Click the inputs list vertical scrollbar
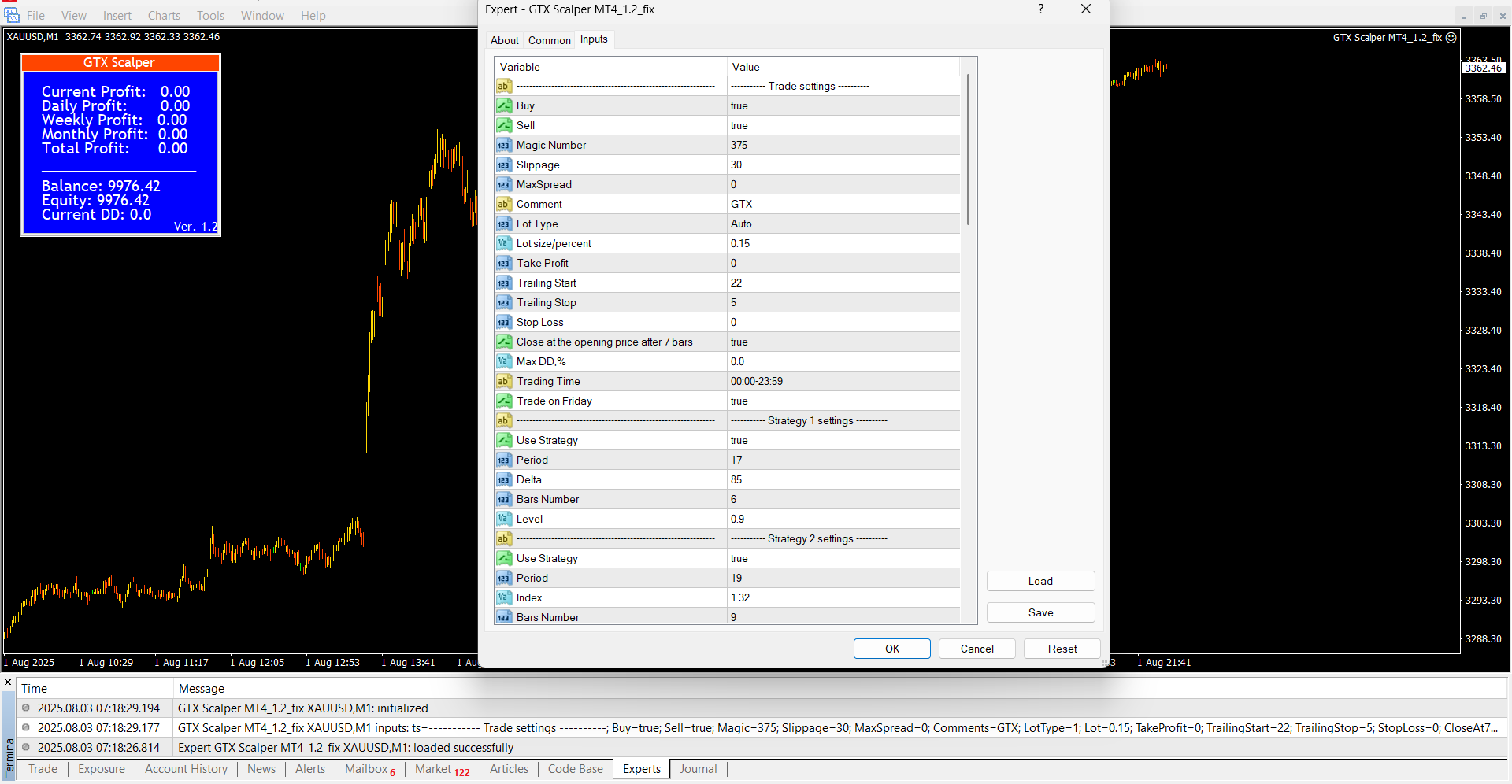The width and height of the screenshot is (1512, 784). click(968, 150)
